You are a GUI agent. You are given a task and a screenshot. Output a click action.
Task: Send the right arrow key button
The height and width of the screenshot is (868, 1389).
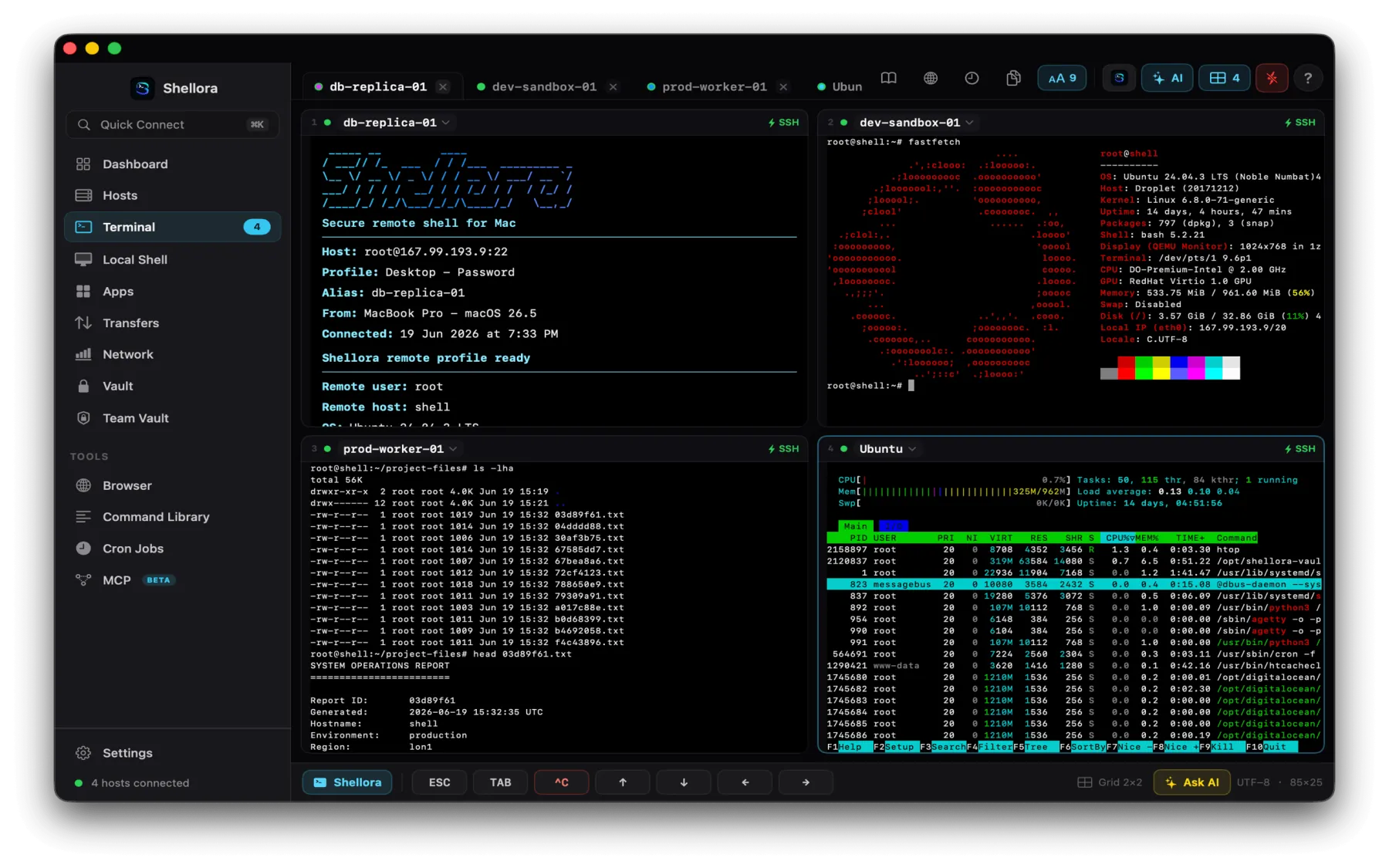tap(806, 782)
